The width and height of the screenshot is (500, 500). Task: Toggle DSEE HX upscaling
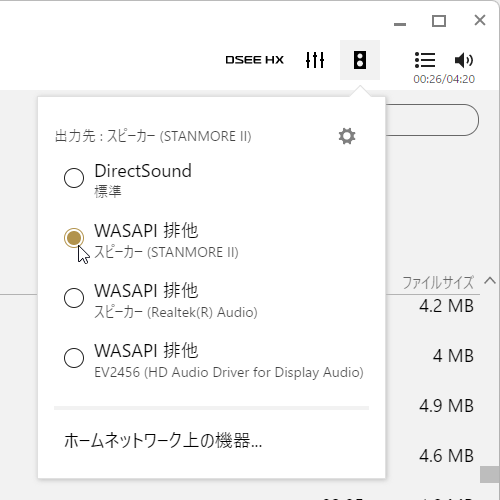(x=255, y=60)
